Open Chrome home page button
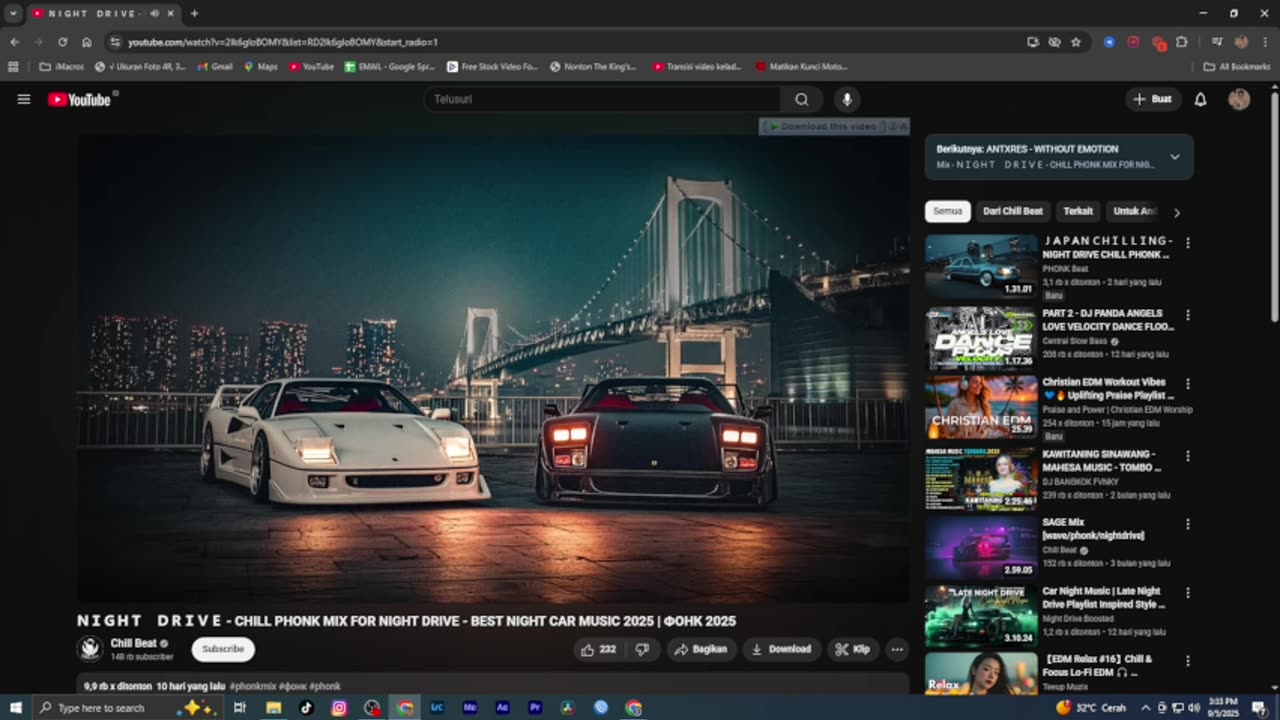 [87, 42]
